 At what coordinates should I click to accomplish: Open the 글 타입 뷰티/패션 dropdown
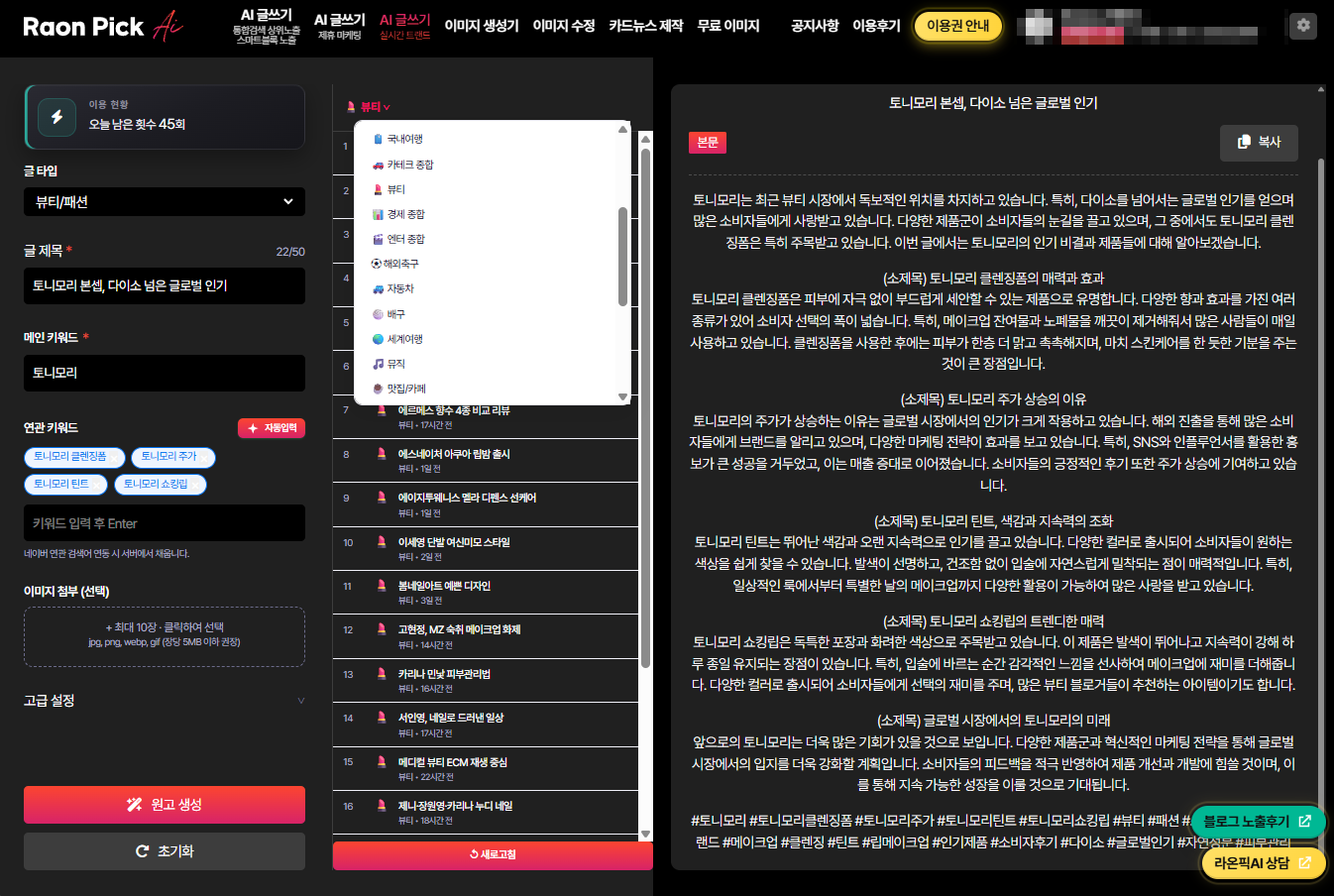165,201
